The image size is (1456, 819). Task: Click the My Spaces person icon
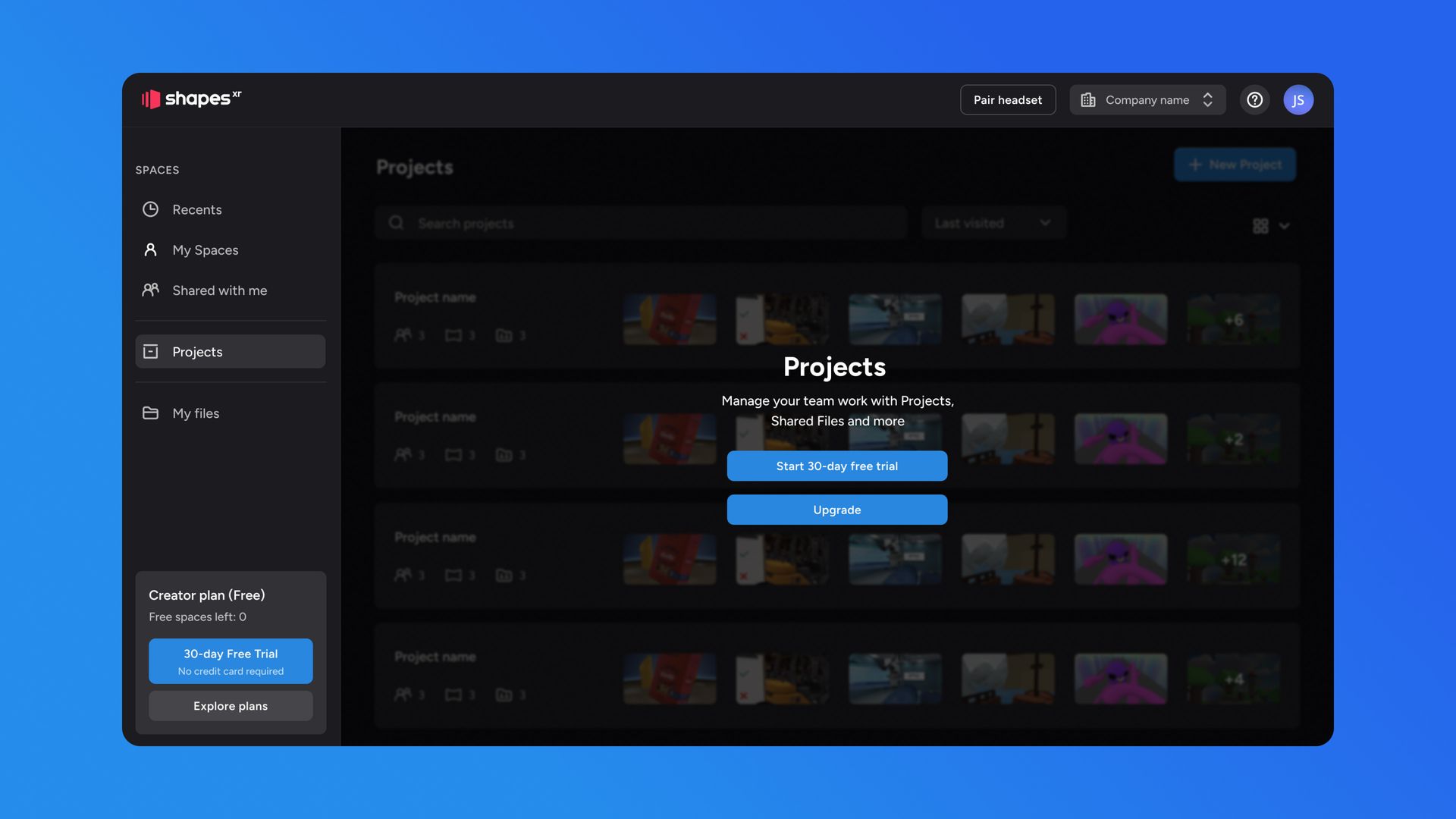[151, 249]
